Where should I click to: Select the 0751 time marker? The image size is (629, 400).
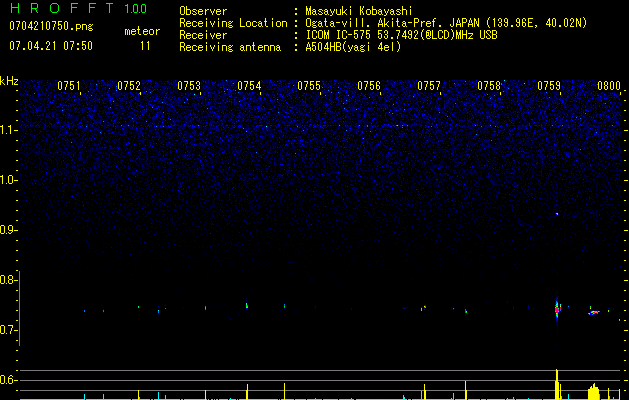[69, 86]
